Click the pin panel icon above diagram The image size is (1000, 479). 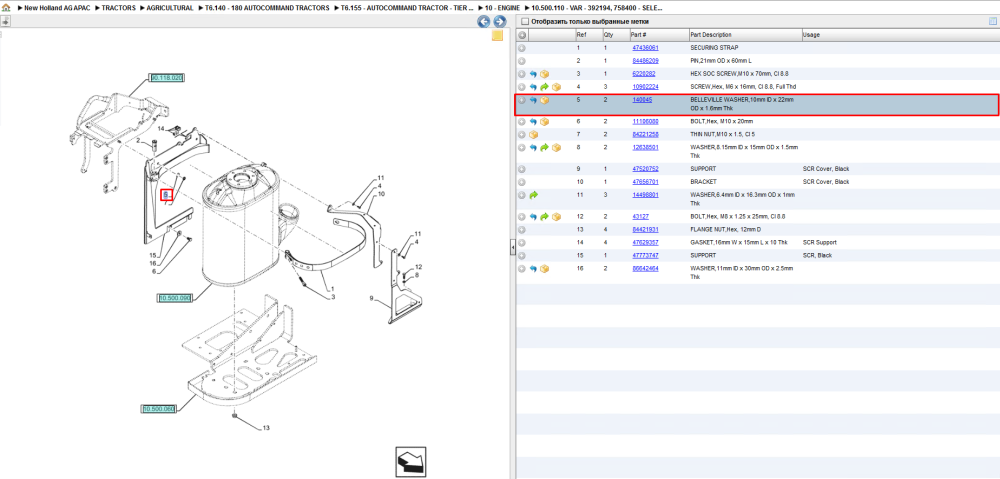coord(5,21)
